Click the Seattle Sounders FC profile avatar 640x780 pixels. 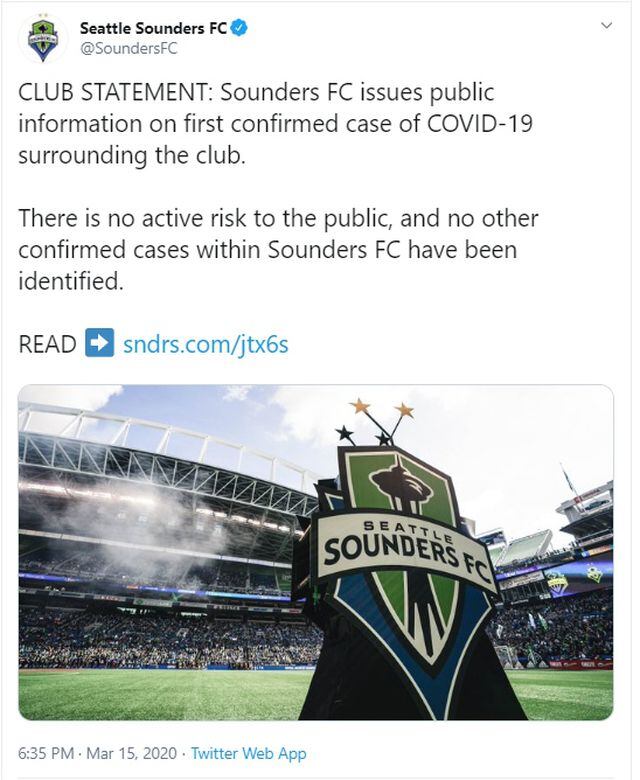[x=43, y=38]
